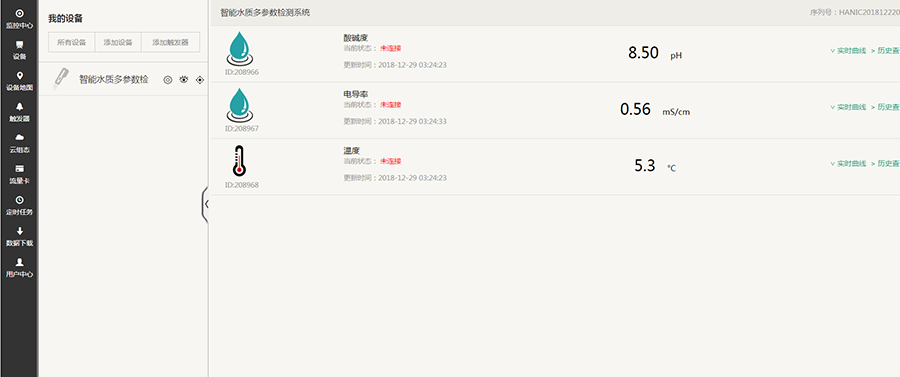
Task: Expand 实时曲线 for 温度
Action: tap(848, 164)
